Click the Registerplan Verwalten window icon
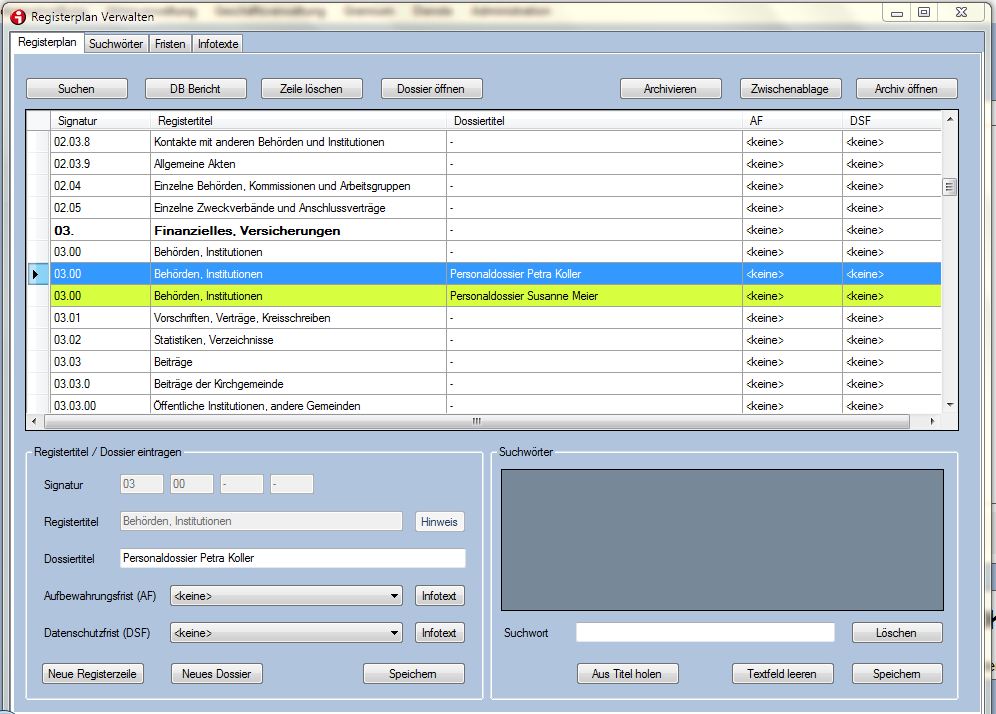The width and height of the screenshot is (996, 714). (x=17, y=17)
